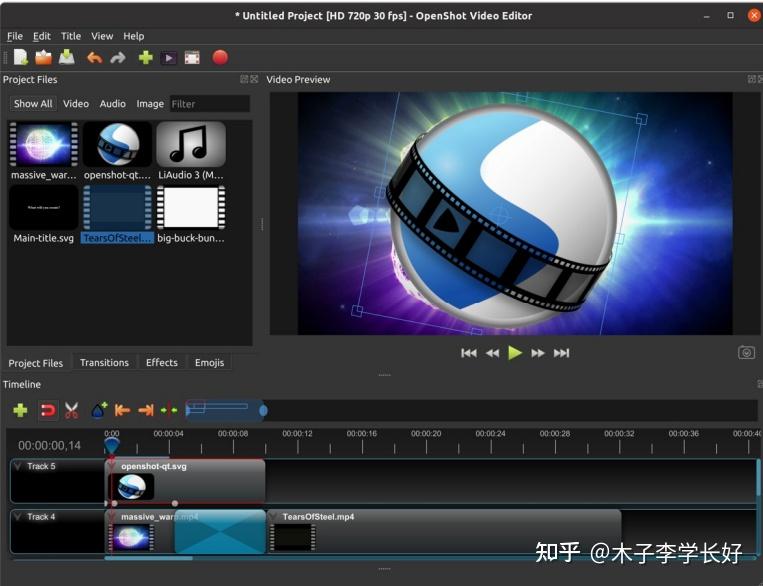Select the TearsOfSteel project file thumbnail
The image size is (763, 586).
point(117,208)
